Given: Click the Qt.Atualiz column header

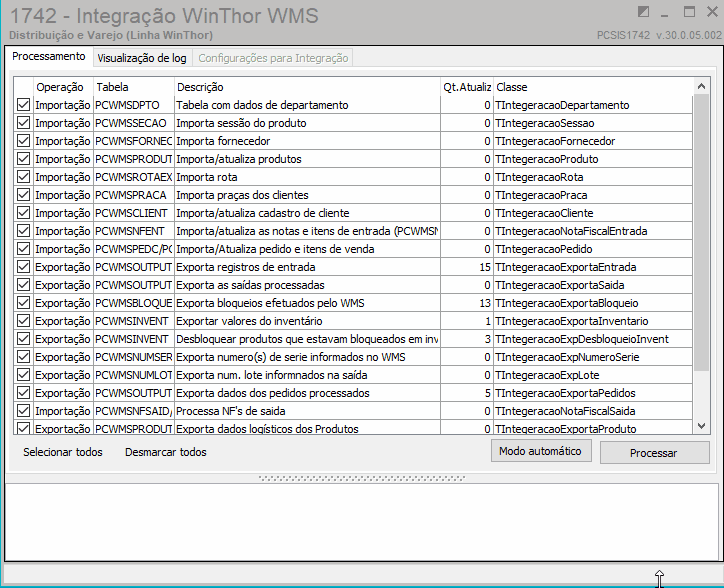Looking at the screenshot, I should click(467, 87).
